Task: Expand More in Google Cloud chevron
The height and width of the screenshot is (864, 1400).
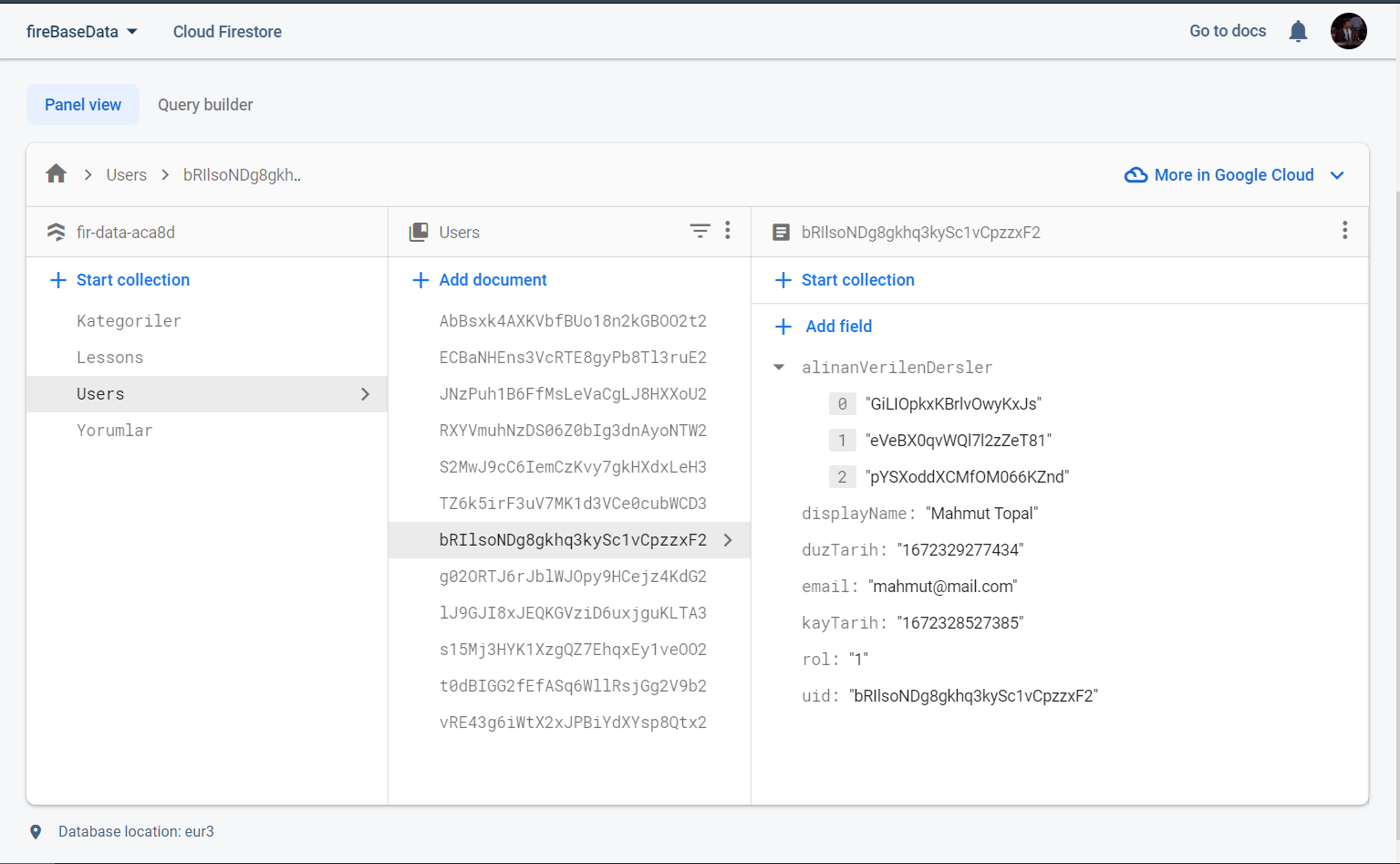Action: [1337, 175]
